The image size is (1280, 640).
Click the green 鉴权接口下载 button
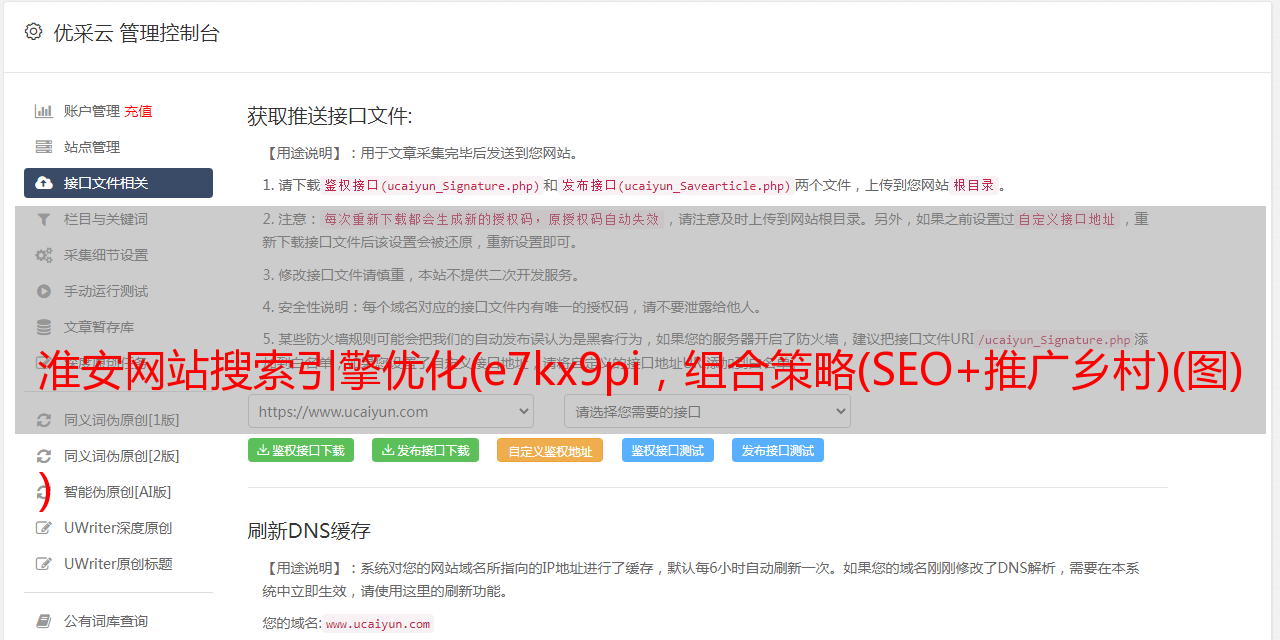pos(301,450)
